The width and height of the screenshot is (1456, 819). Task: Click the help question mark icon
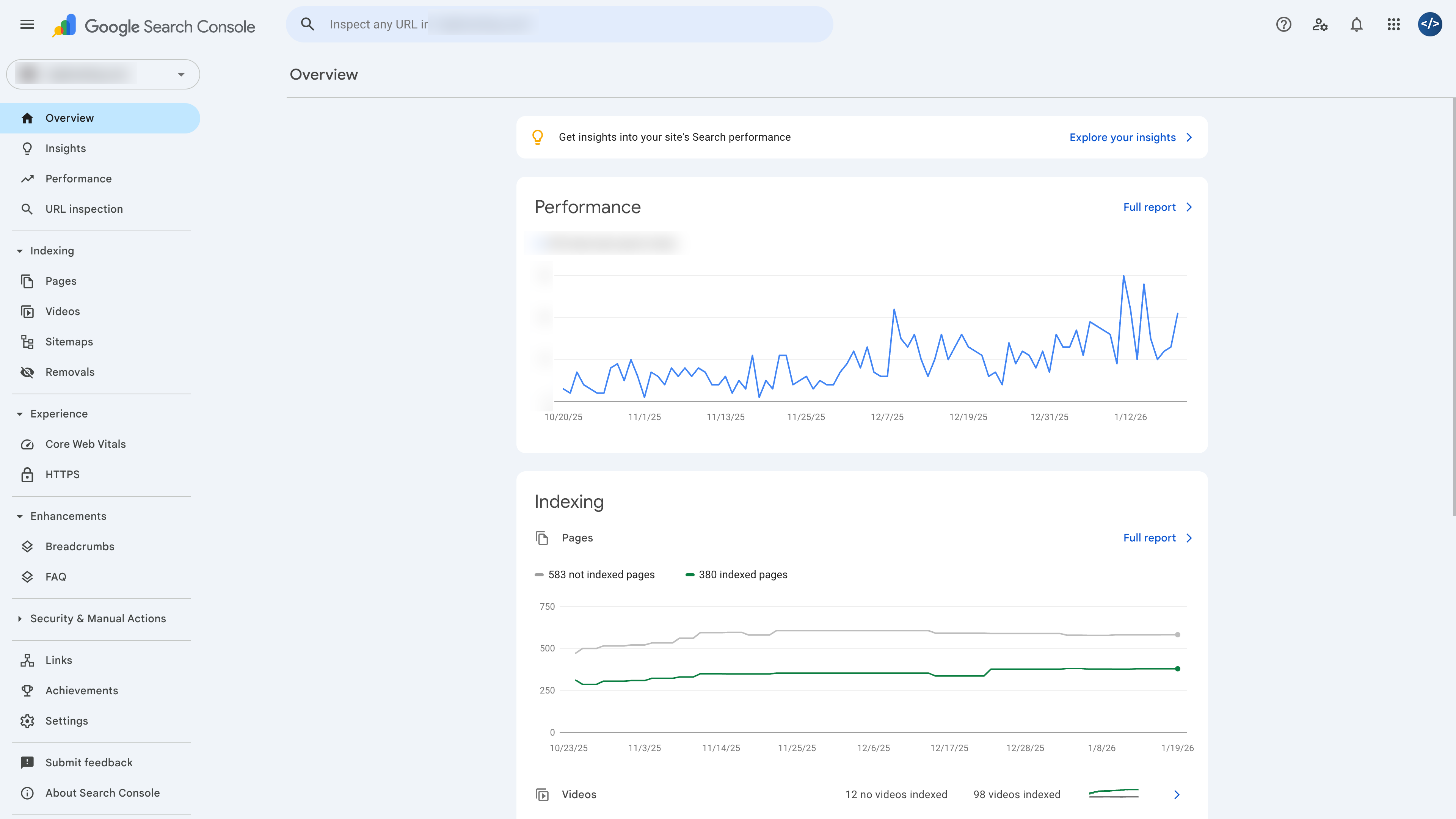click(x=1283, y=24)
